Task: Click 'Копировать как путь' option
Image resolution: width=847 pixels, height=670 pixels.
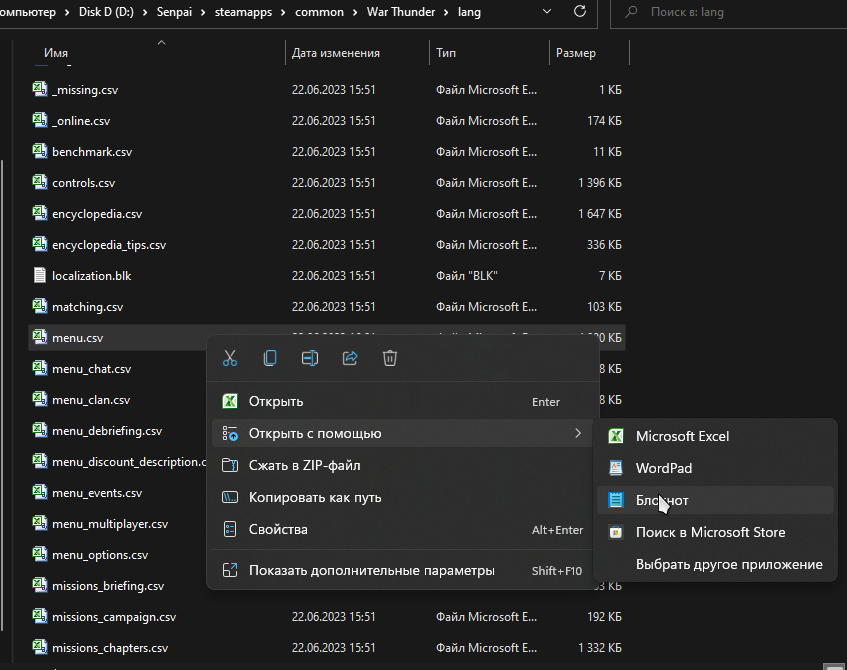Action: [315, 497]
